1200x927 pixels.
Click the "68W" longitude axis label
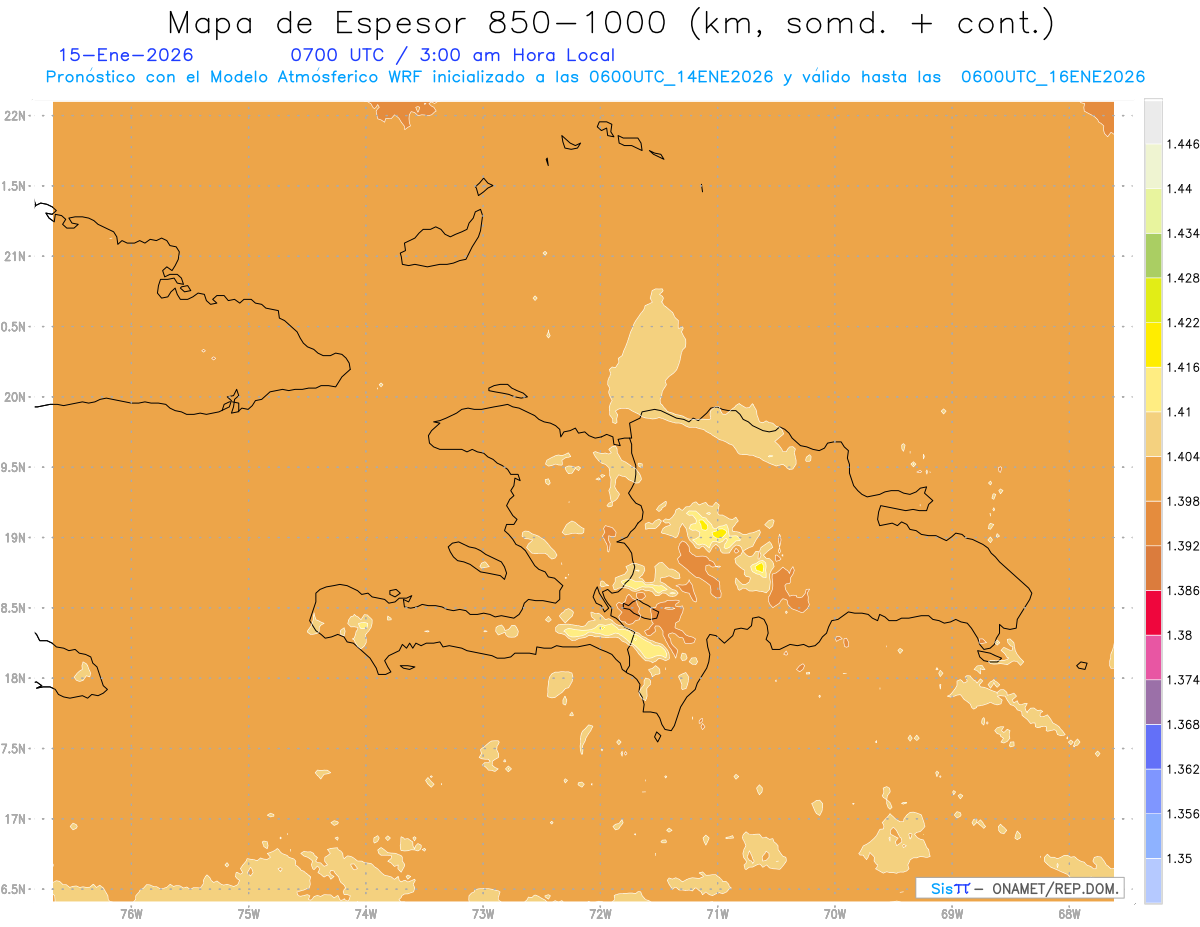[x=1069, y=913]
